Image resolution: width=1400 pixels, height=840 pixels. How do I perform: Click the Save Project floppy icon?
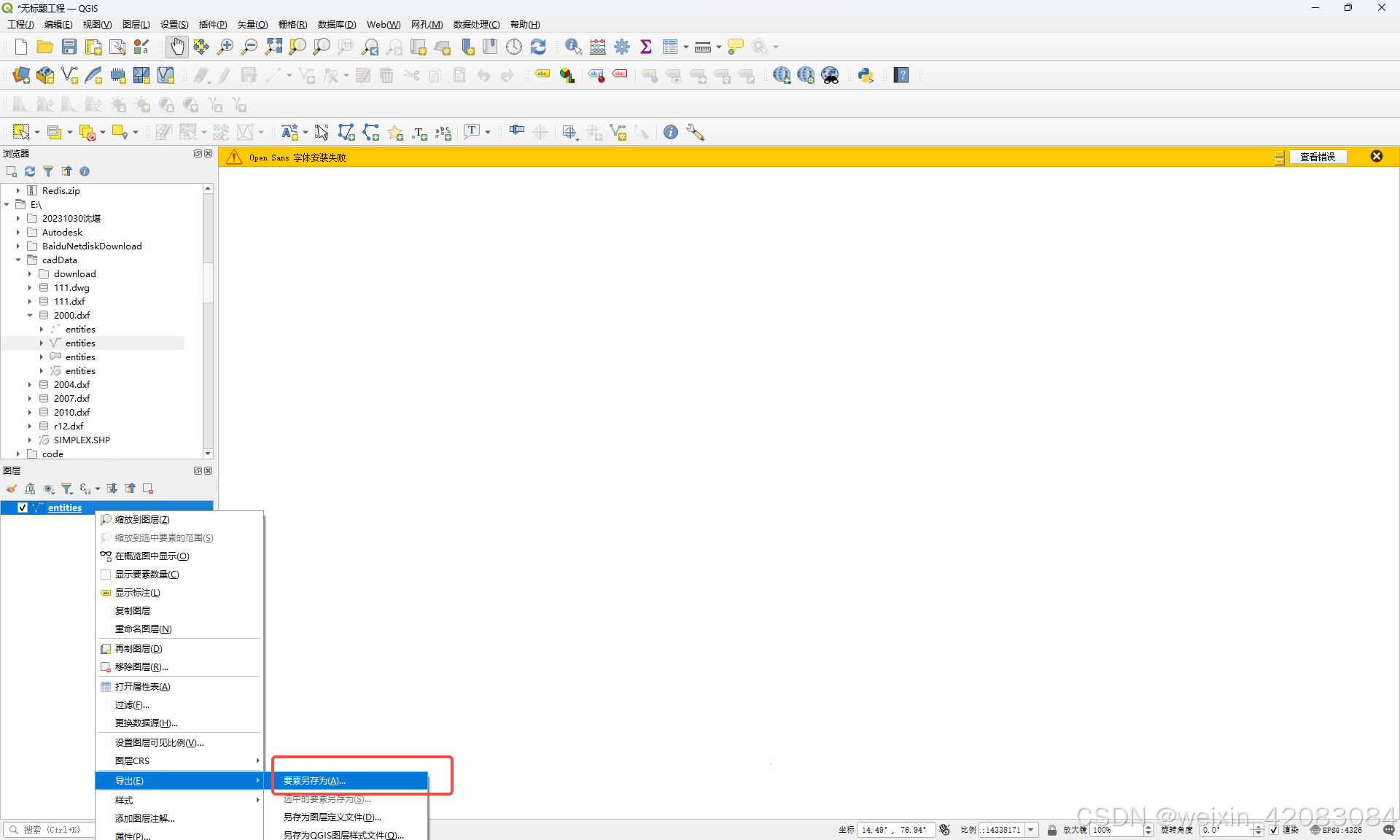tap(69, 47)
